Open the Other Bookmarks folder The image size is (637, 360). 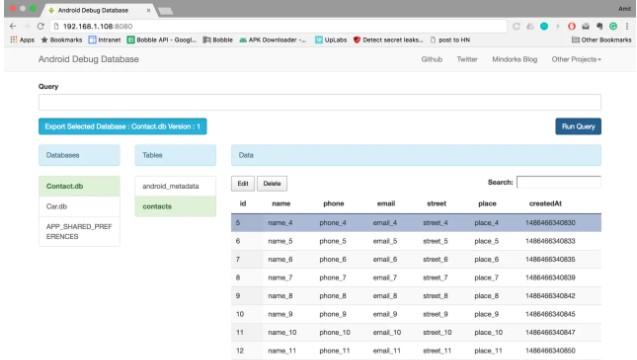[x=602, y=40]
